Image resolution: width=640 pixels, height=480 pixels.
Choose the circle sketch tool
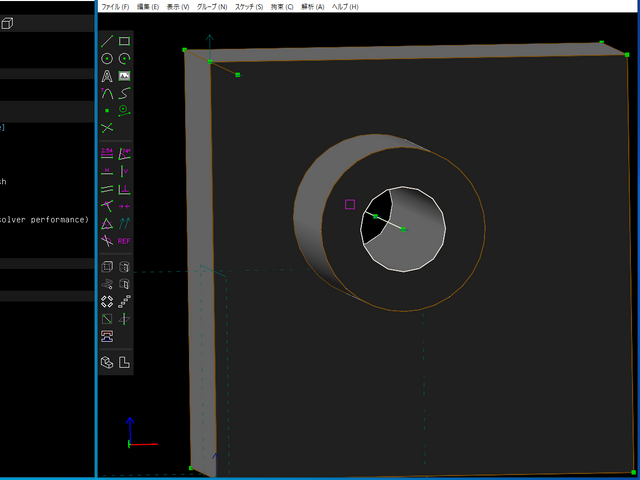(107, 58)
